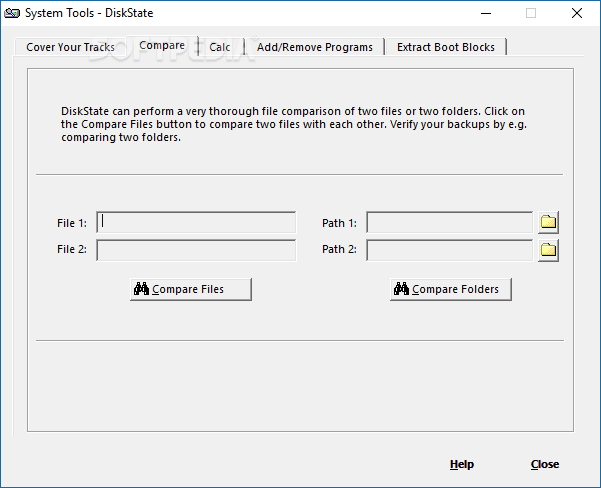Focus the File 2 input field
Image resolution: width=601 pixels, height=488 pixels.
(196, 250)
